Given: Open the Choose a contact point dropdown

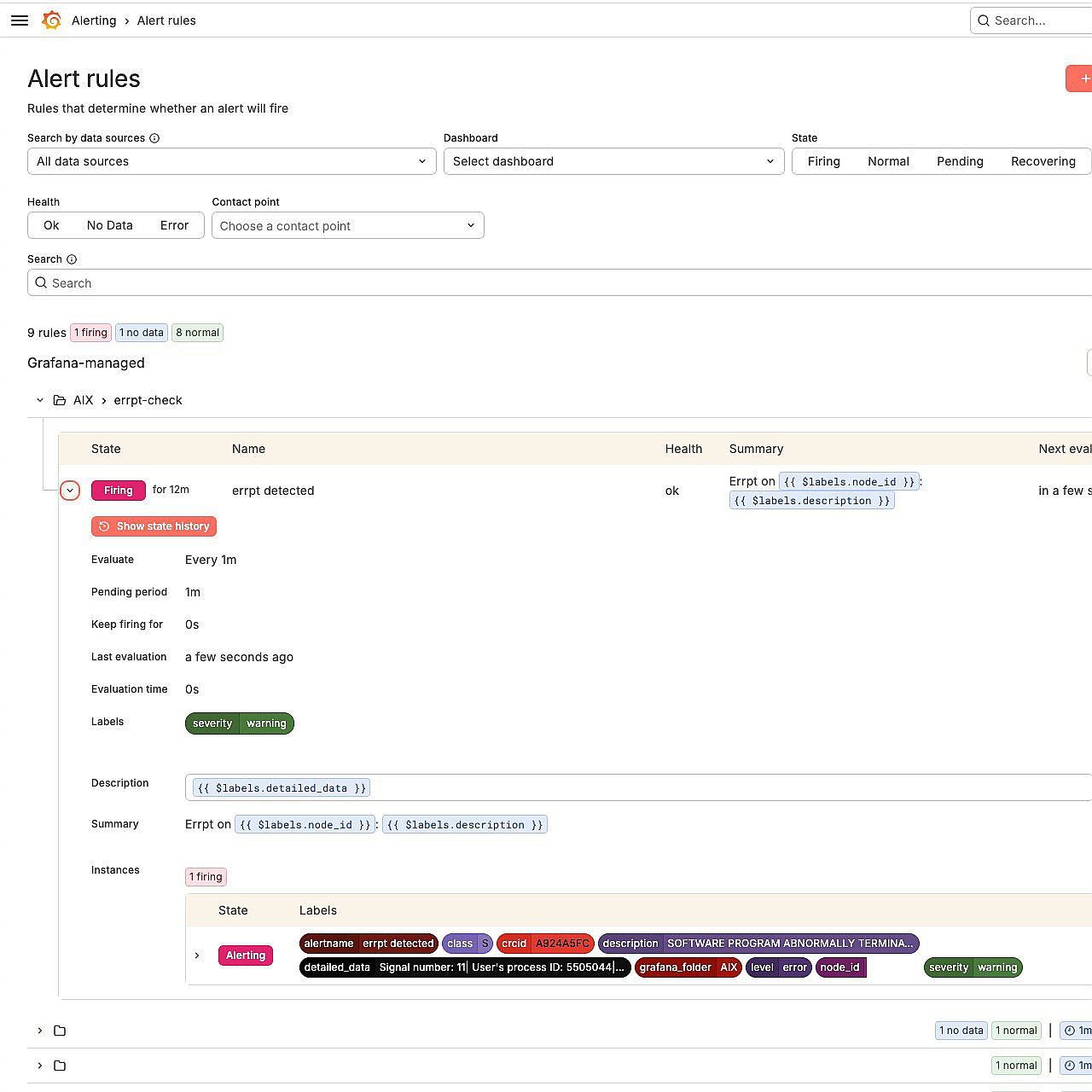Looking at the screenshot, I should point(347,225).
